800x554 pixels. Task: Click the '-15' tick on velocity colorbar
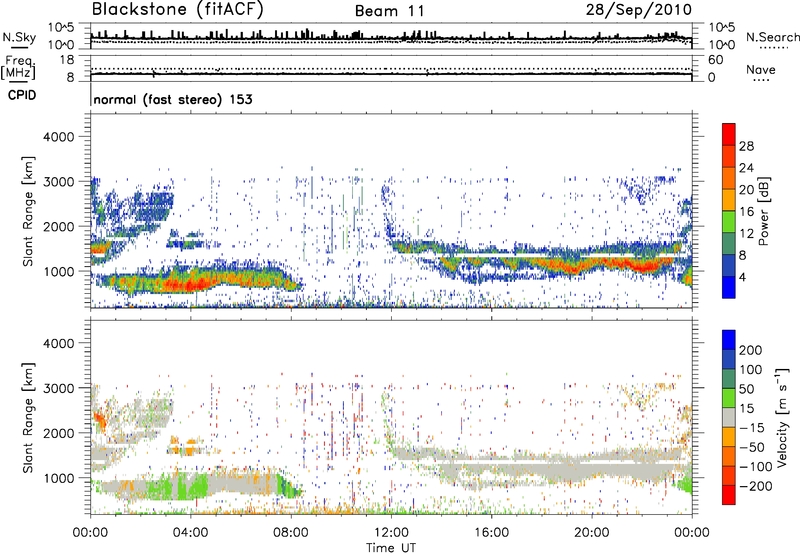click(x=752, y=427)
